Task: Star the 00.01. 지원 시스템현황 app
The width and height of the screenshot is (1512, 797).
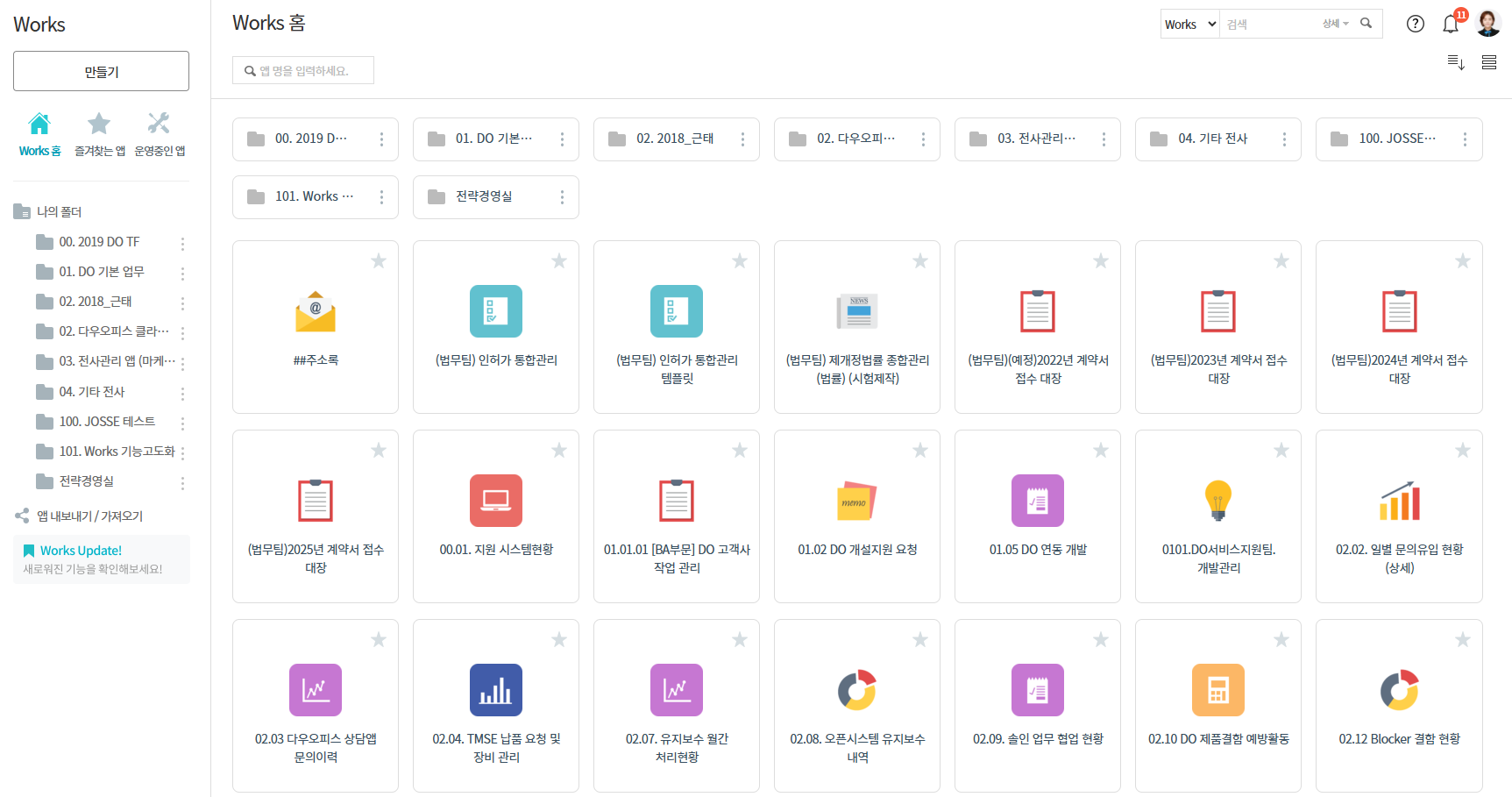Action: tap(559, 451)
